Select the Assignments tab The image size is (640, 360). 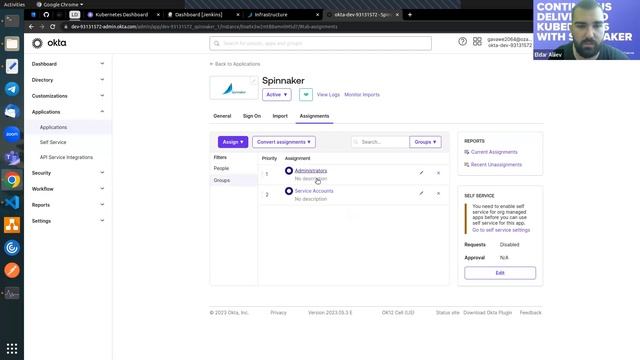(x=314, y=116)
